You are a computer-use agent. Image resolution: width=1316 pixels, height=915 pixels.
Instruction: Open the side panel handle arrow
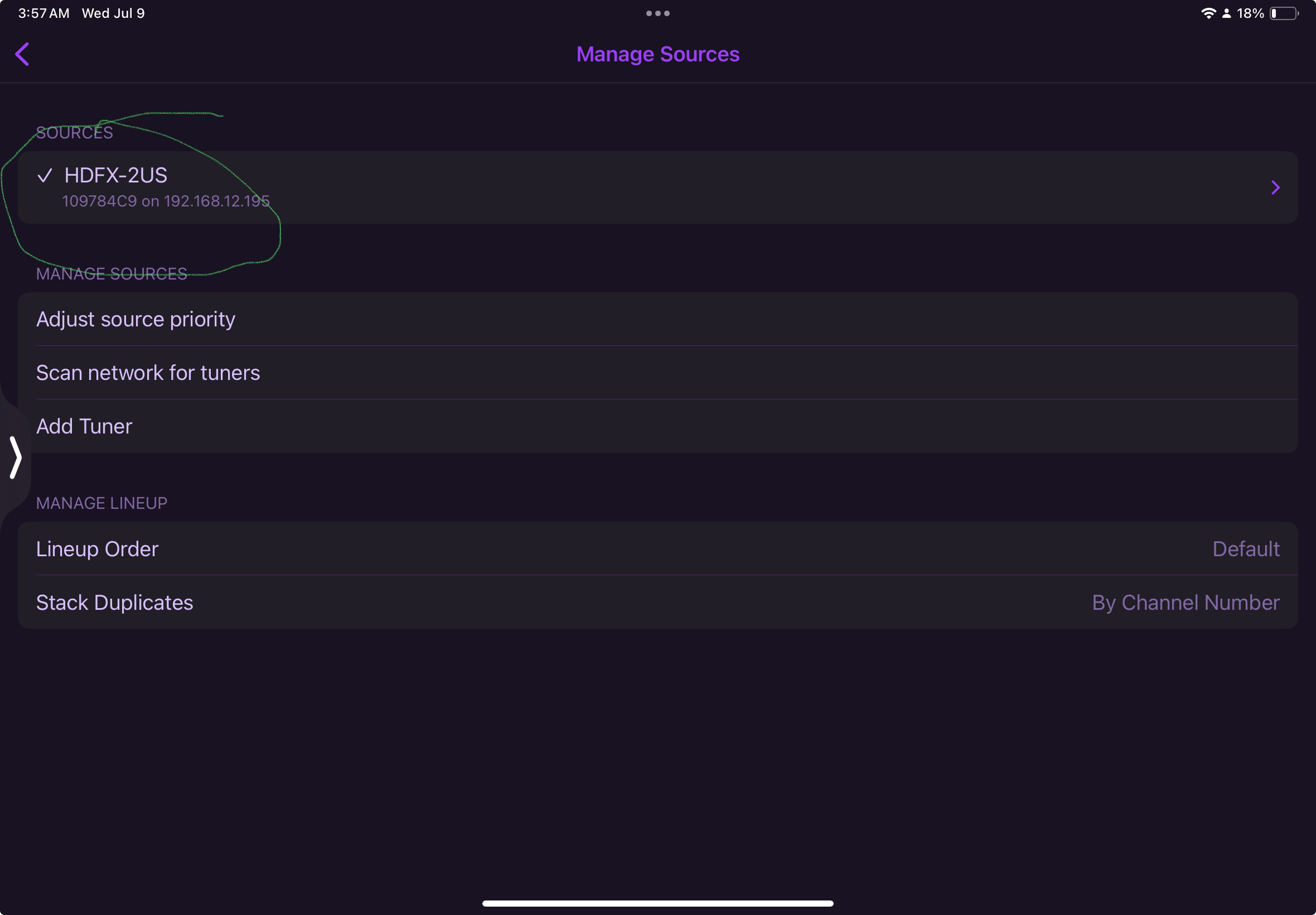coord(16,457)
